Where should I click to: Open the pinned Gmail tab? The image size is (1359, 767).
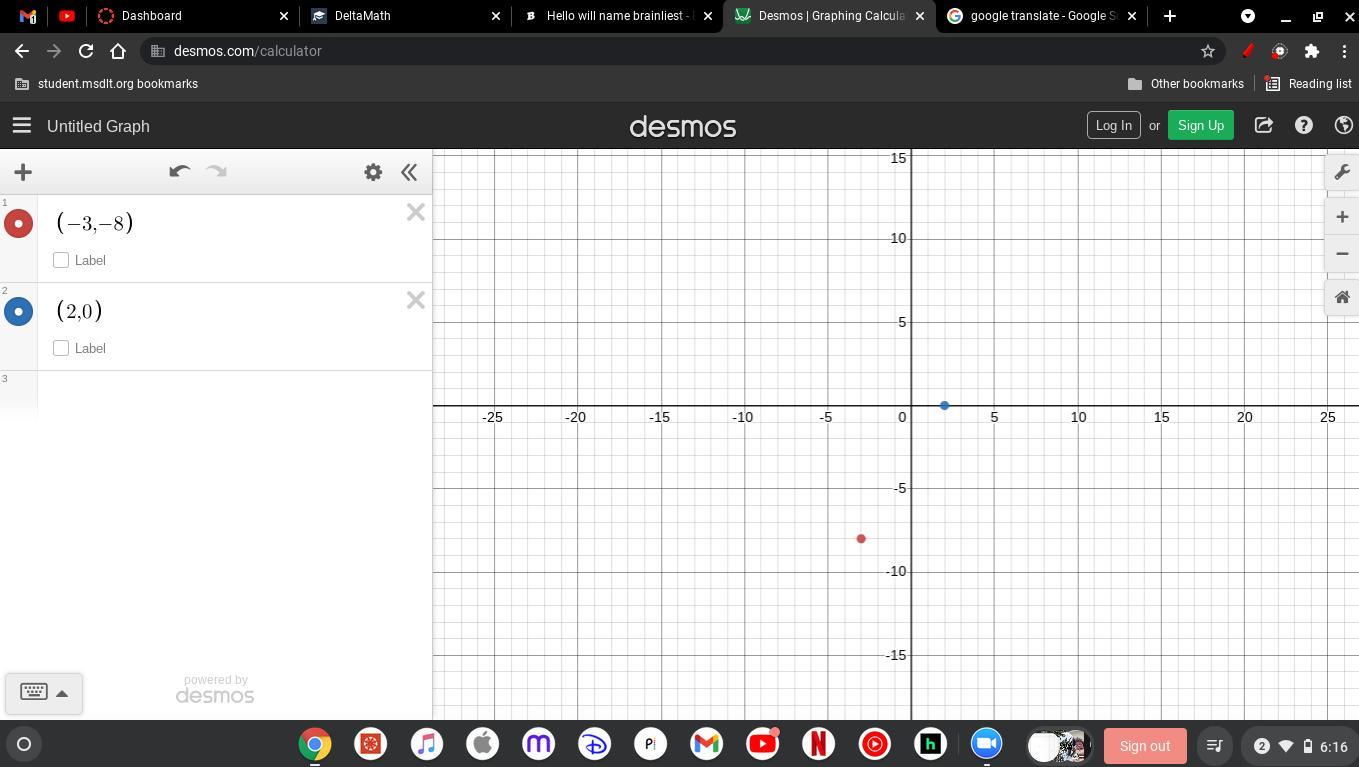28,16
